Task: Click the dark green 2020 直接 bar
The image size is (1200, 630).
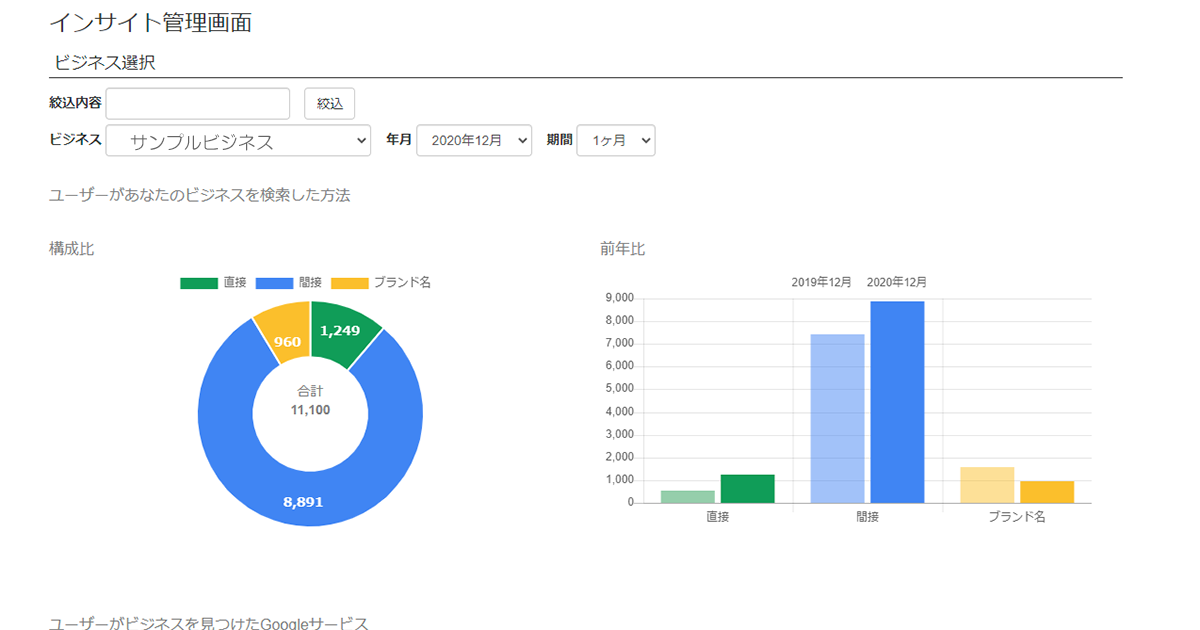Action: coord(748,489)
